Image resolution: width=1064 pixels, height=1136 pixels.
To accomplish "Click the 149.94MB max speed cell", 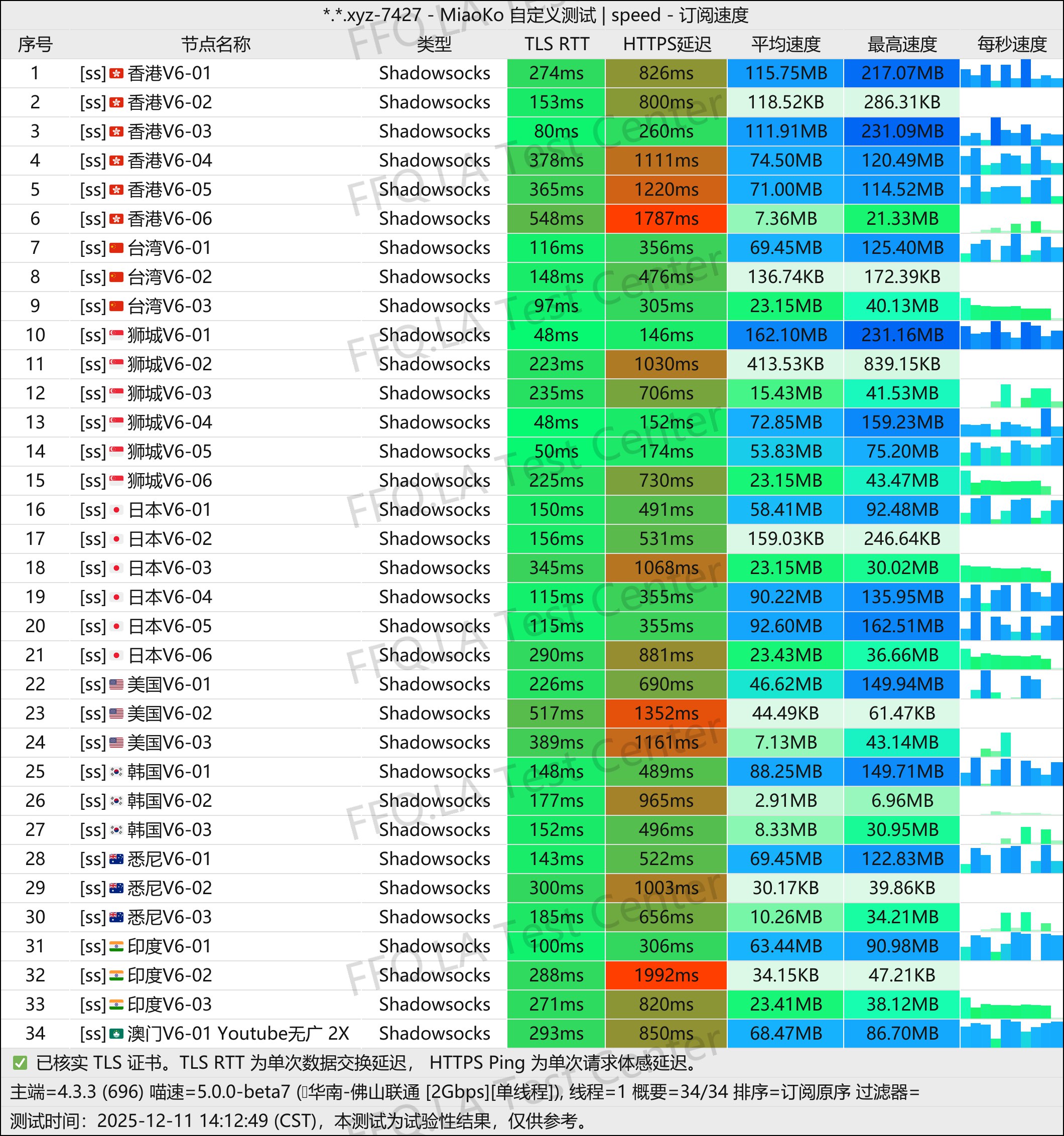I will point(902,684).
